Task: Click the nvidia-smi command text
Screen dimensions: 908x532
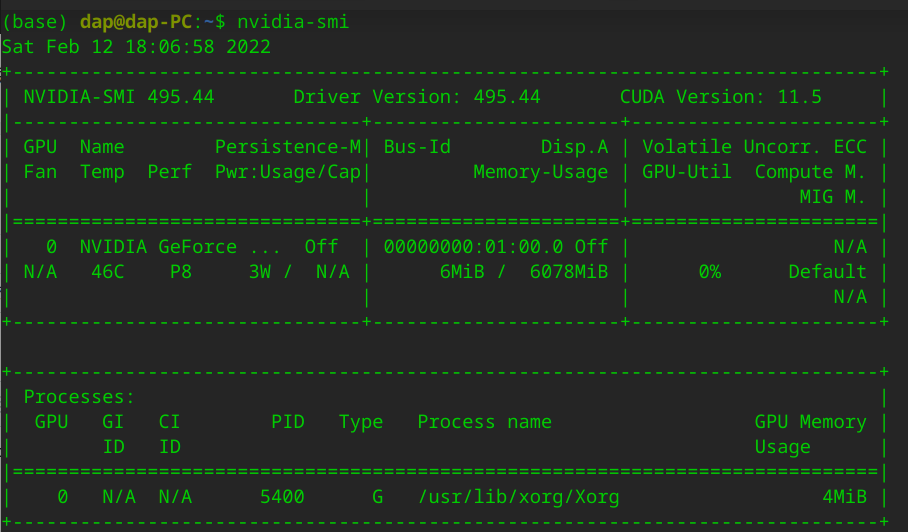Action: point(293,21)
